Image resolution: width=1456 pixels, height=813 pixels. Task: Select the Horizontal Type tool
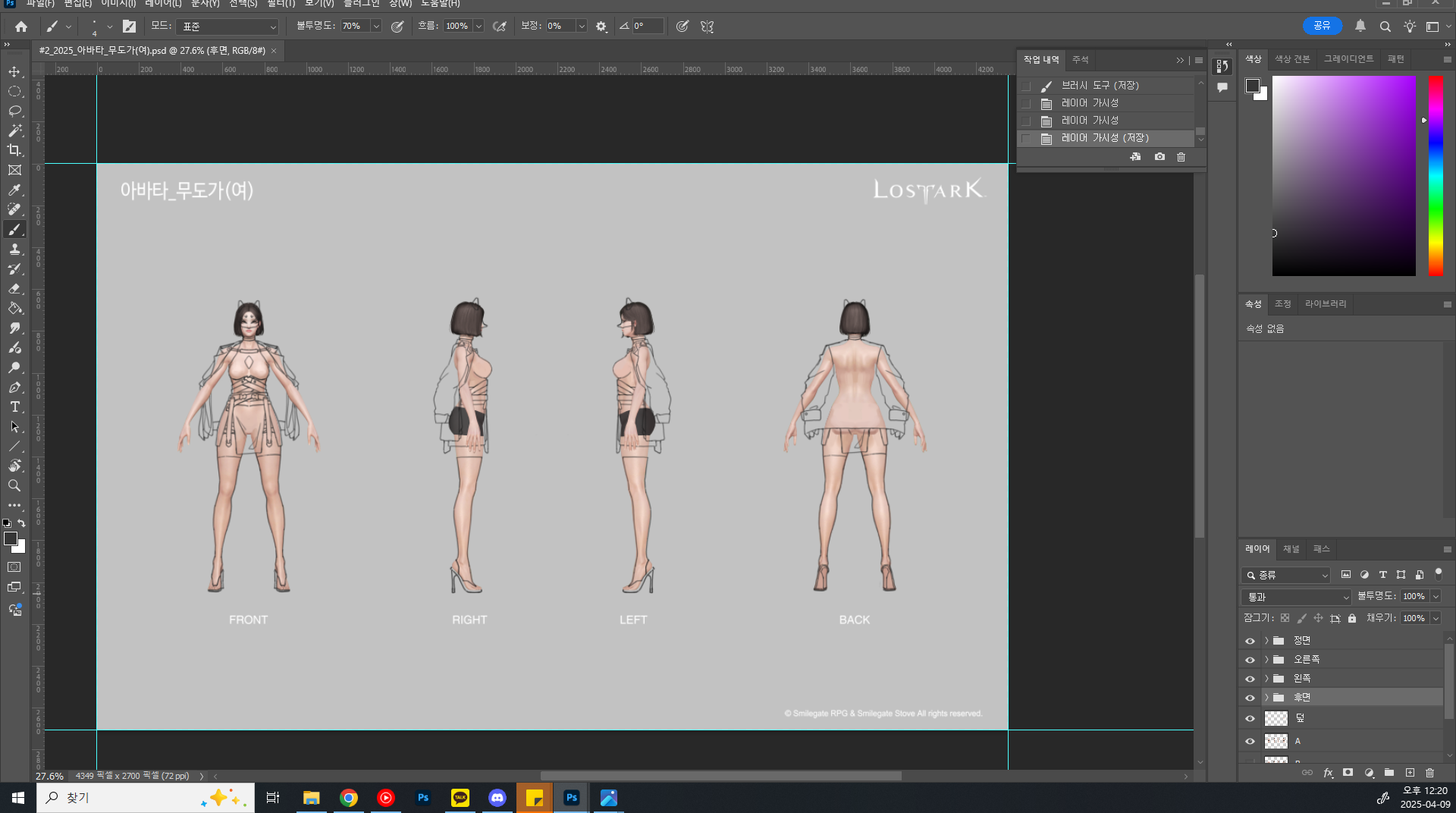14,406
